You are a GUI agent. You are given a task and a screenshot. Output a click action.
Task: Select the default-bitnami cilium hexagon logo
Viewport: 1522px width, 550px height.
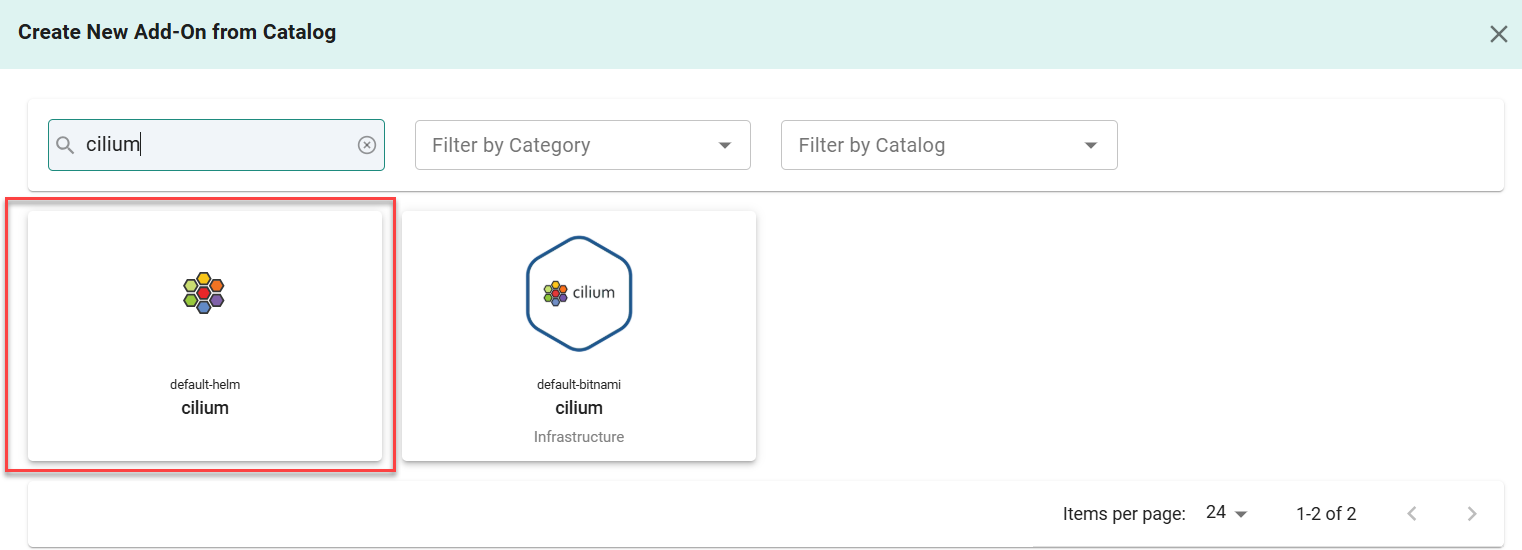pos(579,293)
